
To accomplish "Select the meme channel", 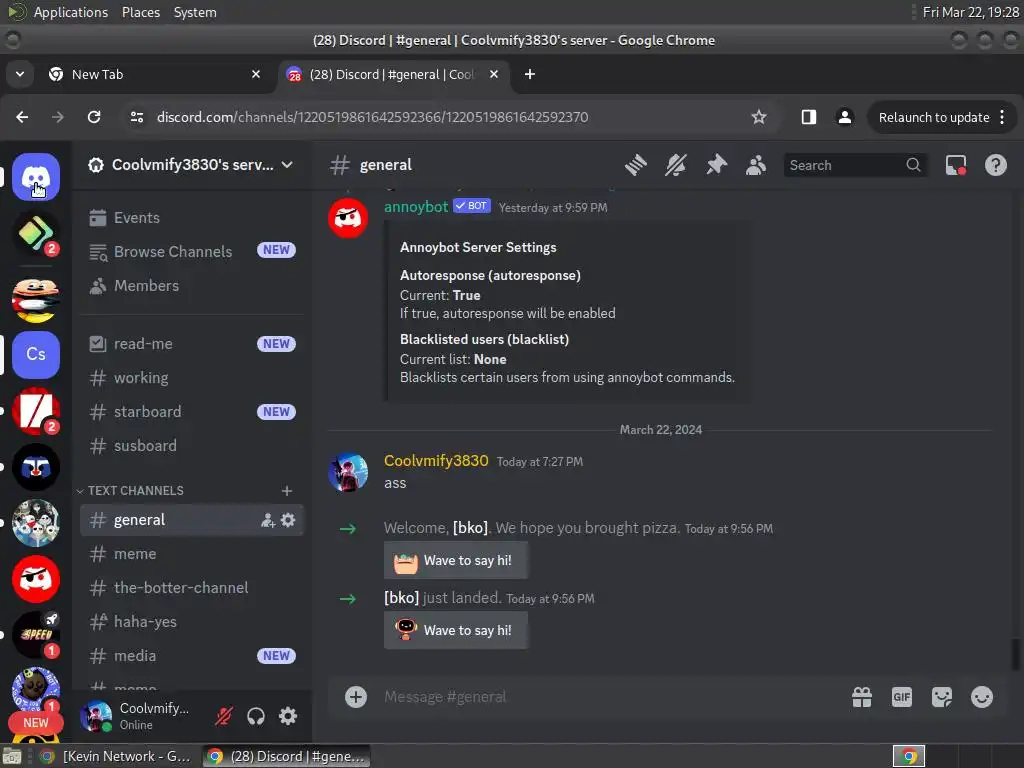I will click(x=191, y=554).
